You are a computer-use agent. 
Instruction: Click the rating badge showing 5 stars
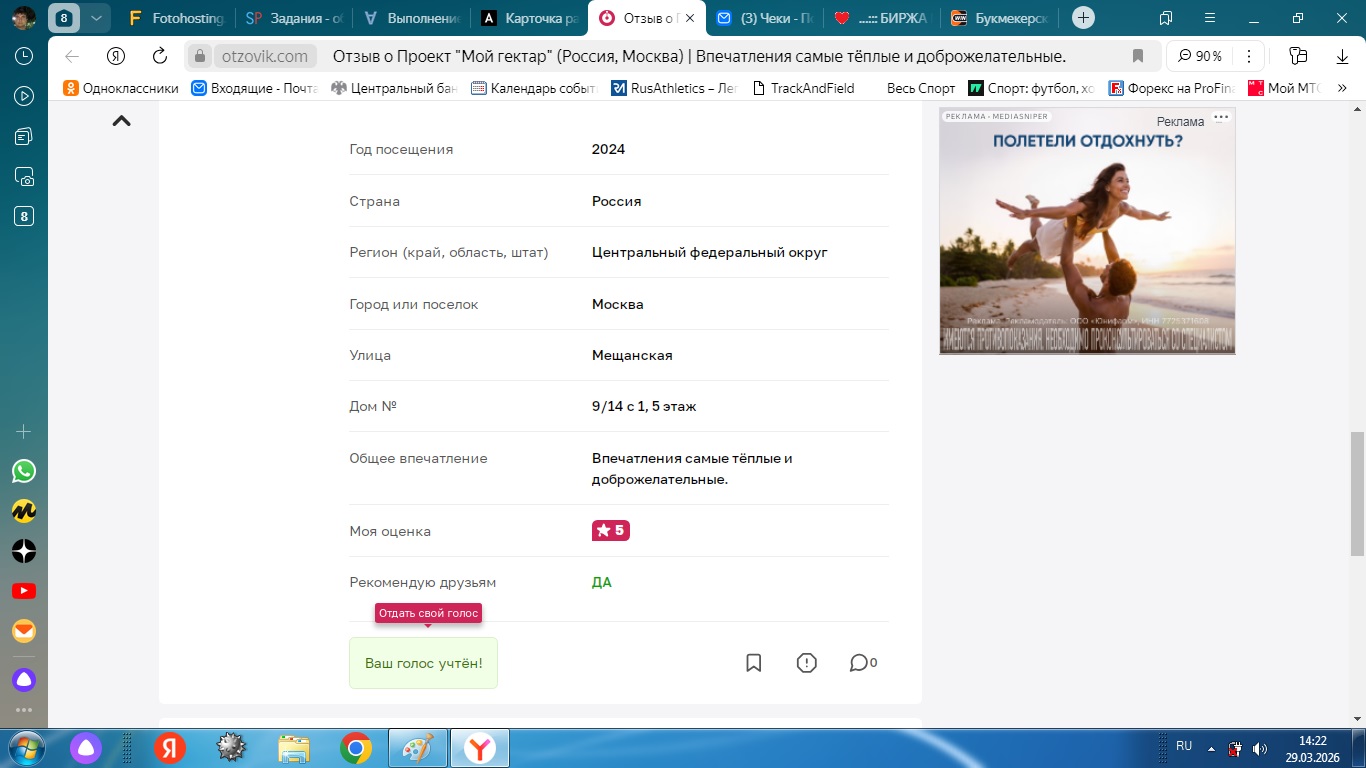point(611,531)
